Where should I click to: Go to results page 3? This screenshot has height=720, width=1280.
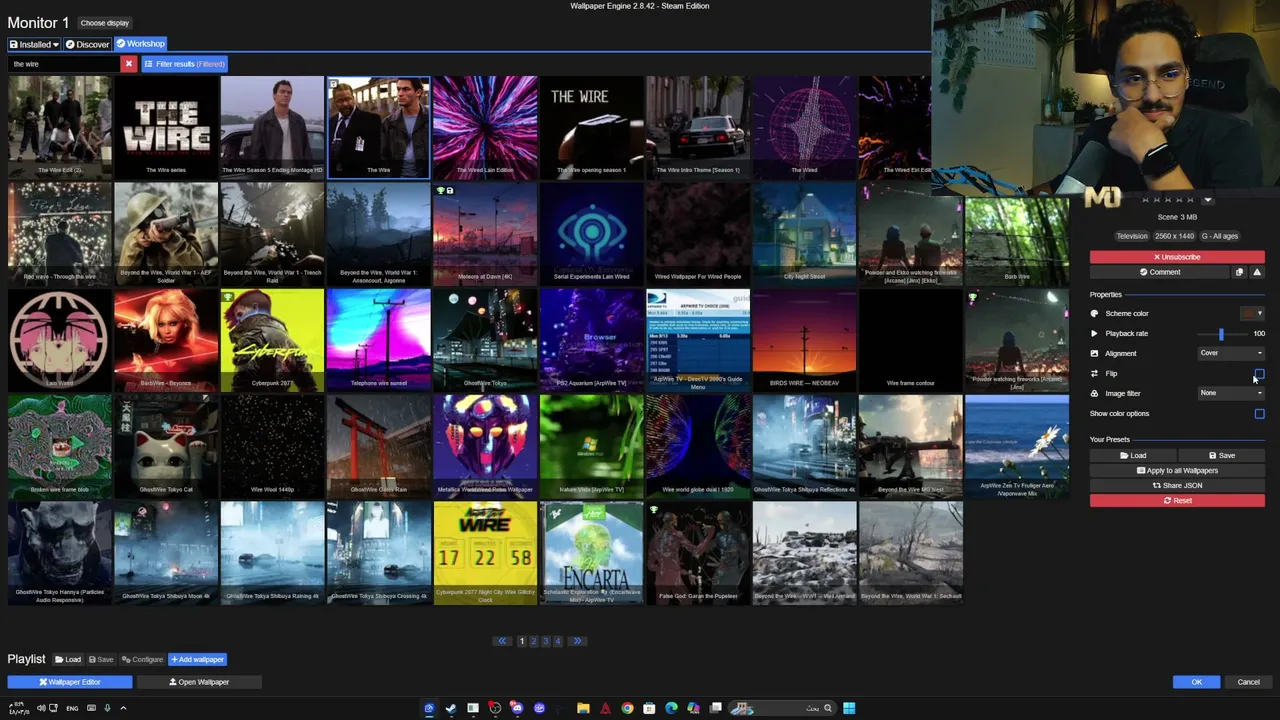(x=545, y=641)
